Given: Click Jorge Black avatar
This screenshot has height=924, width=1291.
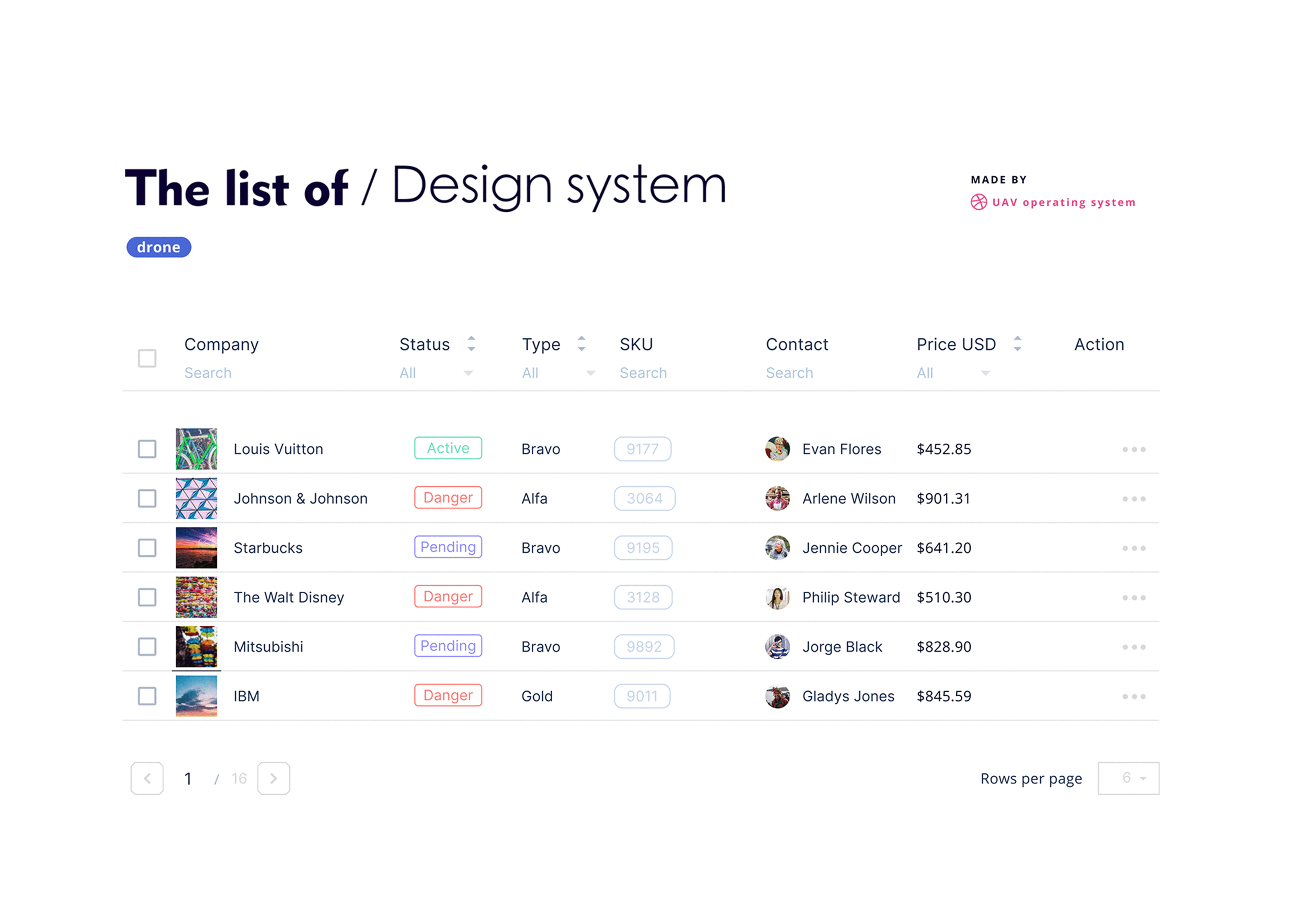Looking at the screenshot, I should click(778, 647).
